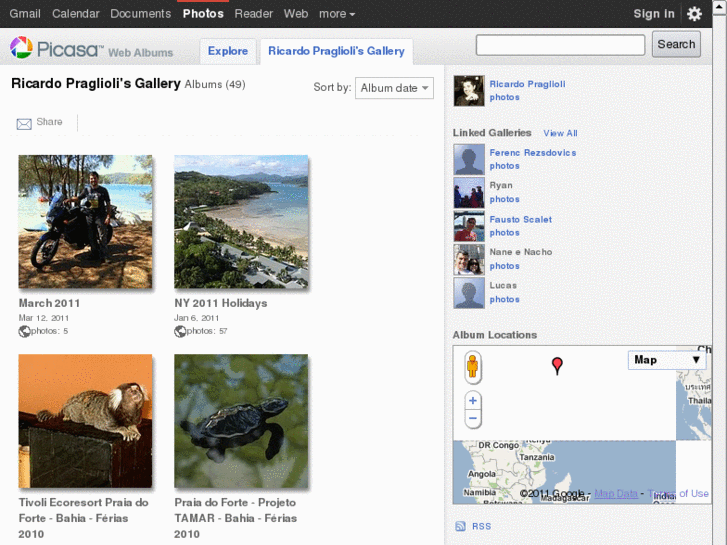The width and height of the screenshot is (727, 545).
Task: Click the map zoom in plus button
Action: pos(473,401)
